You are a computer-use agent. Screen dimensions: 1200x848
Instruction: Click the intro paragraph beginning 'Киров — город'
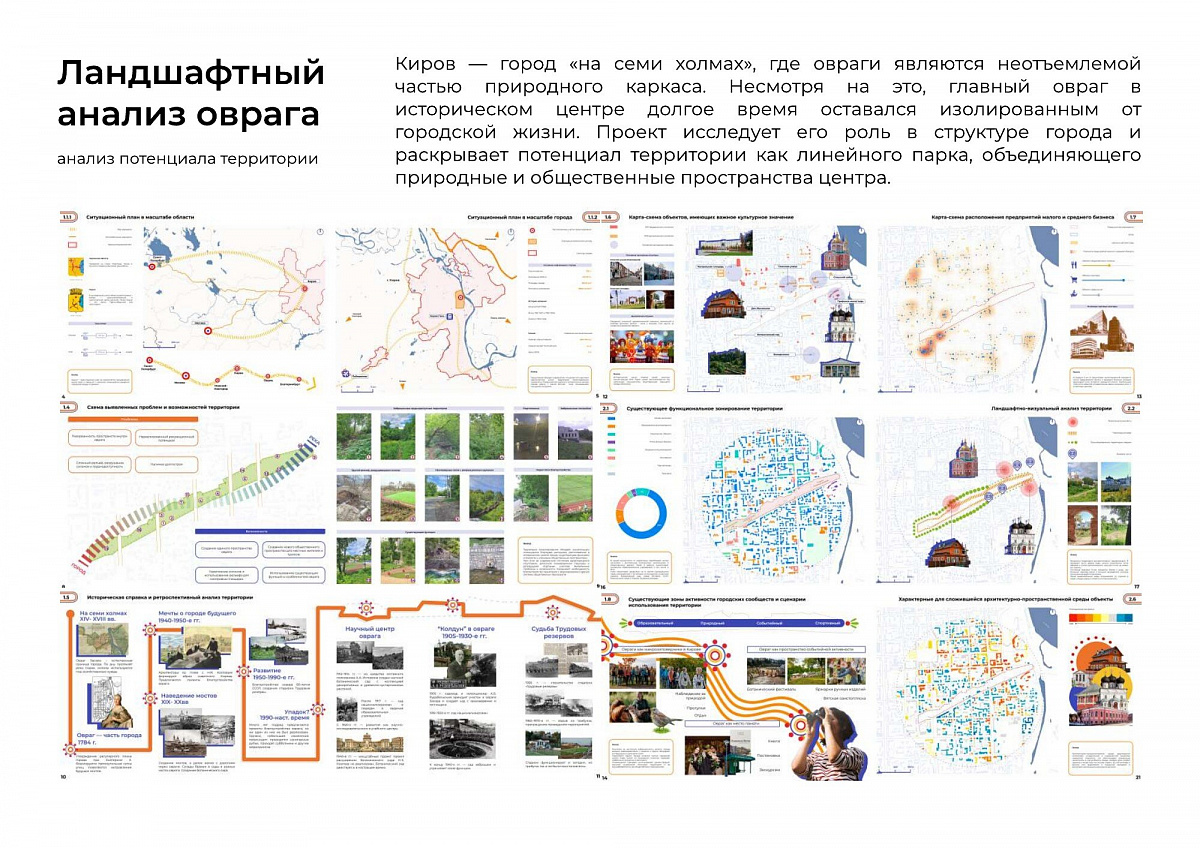coord(768,122)
